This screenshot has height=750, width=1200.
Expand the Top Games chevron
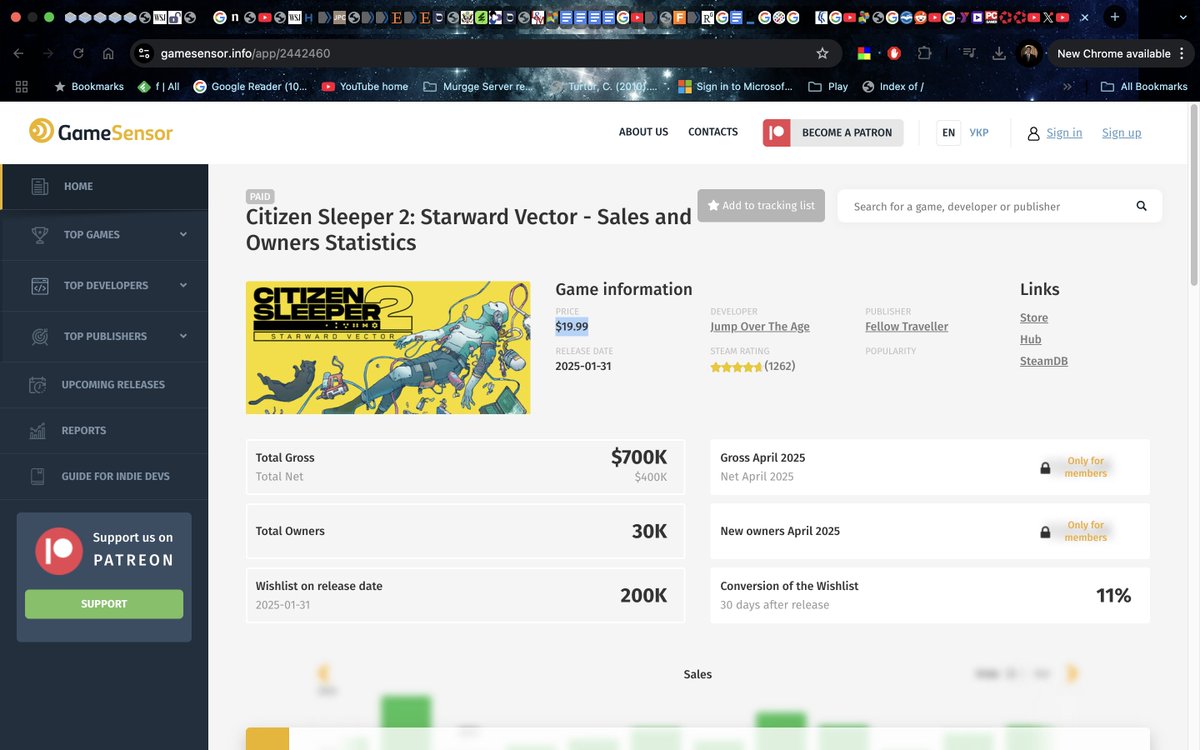click(183, 235)
